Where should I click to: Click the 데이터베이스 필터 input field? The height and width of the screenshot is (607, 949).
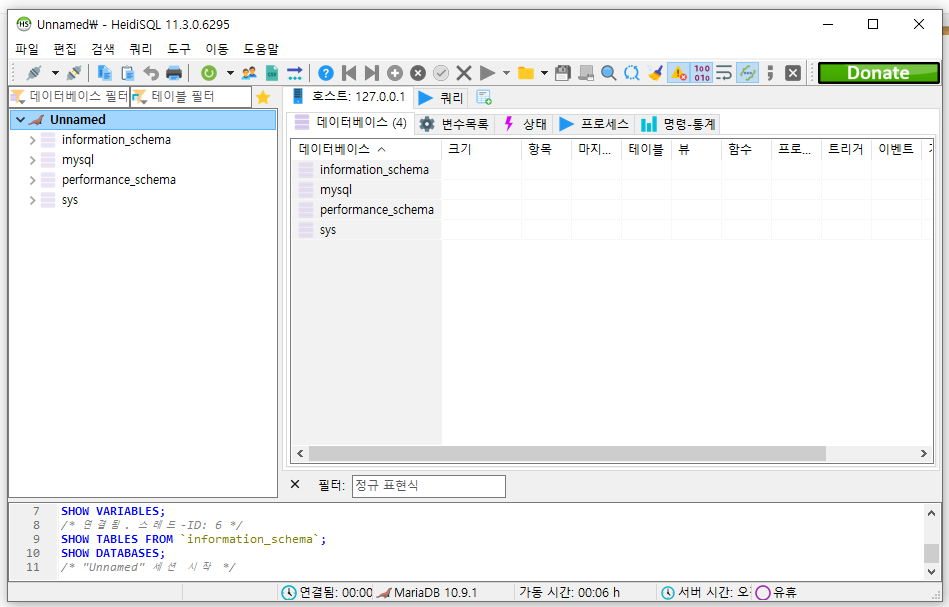click(70, 96)
